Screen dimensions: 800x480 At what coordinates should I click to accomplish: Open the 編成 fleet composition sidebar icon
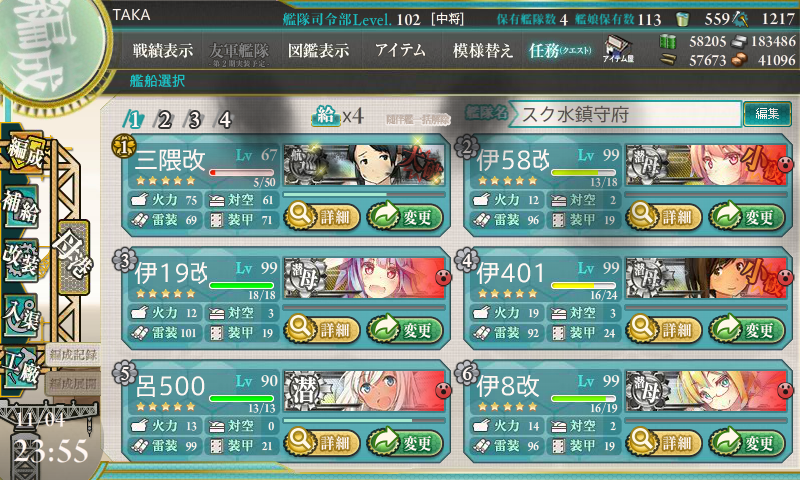point(24,151)
